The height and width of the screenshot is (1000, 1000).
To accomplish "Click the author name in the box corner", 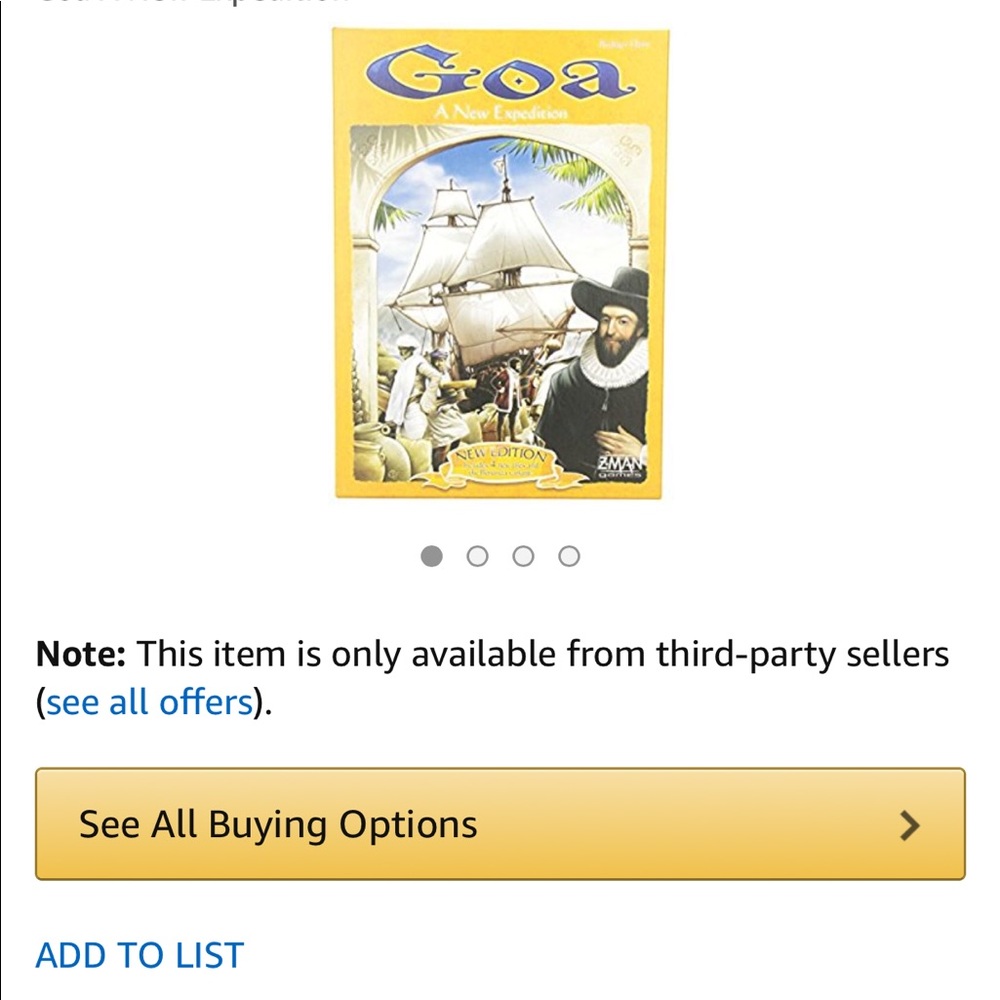I will [627, 45].
